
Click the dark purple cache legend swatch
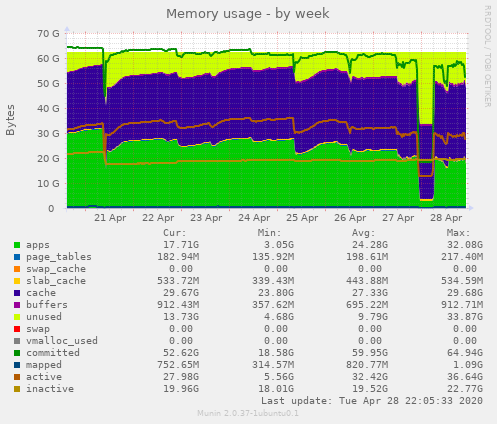(x=17, y=293)
